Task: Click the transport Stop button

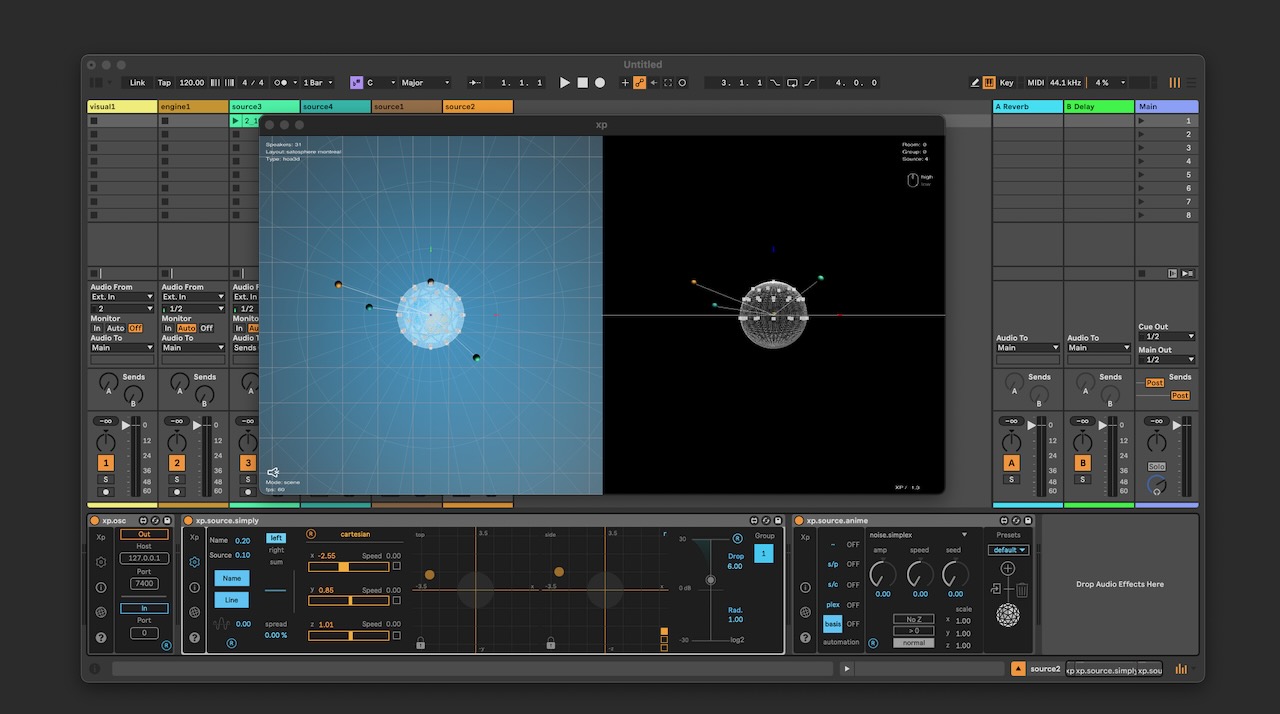Action: pos(583,83)
